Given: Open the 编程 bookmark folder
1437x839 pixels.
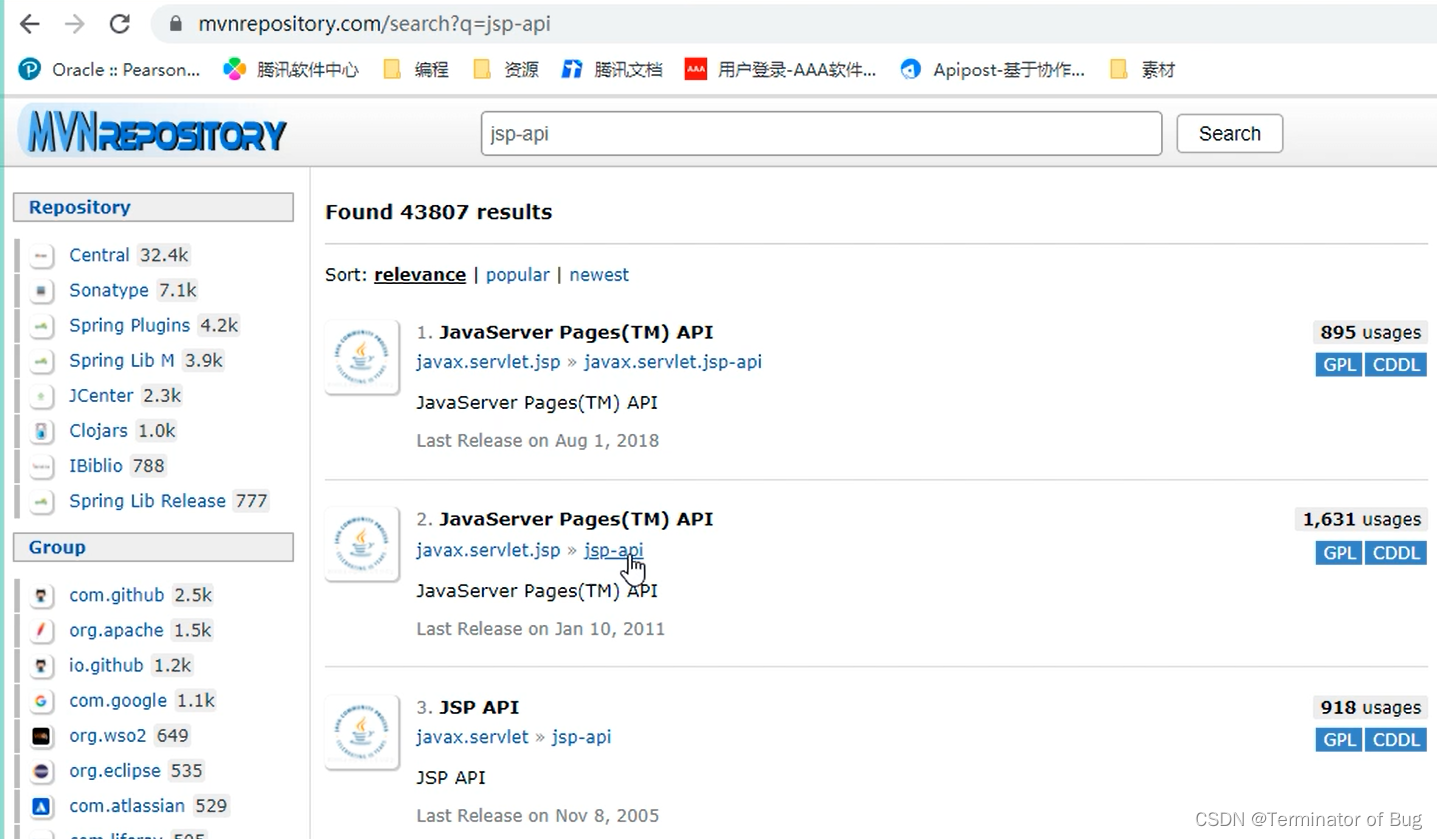Looking at the screenshot, I should coord(416,69).
